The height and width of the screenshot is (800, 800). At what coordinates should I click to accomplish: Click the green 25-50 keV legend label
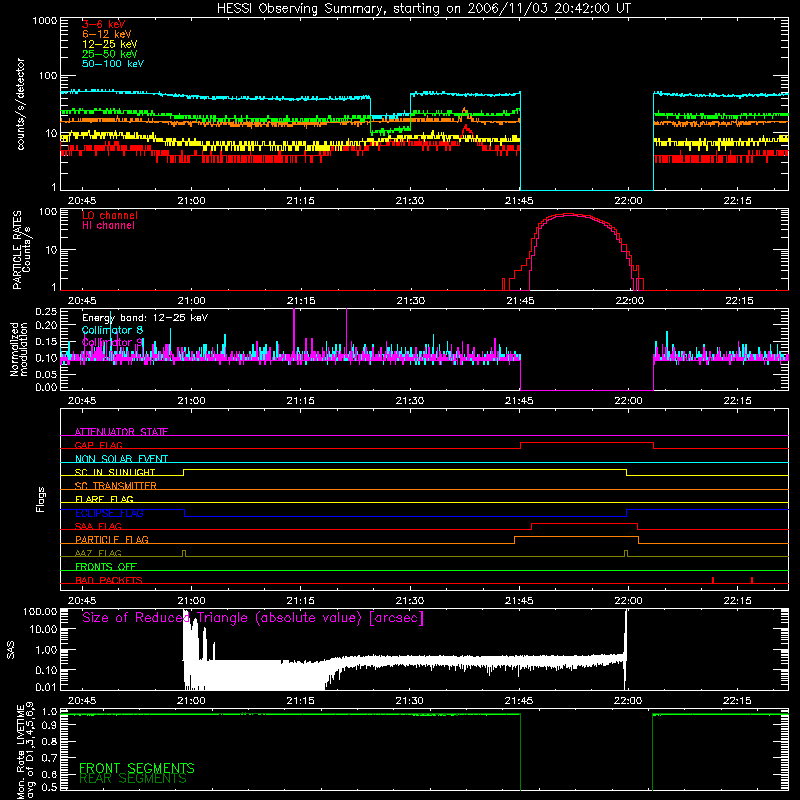pos(110,54)
